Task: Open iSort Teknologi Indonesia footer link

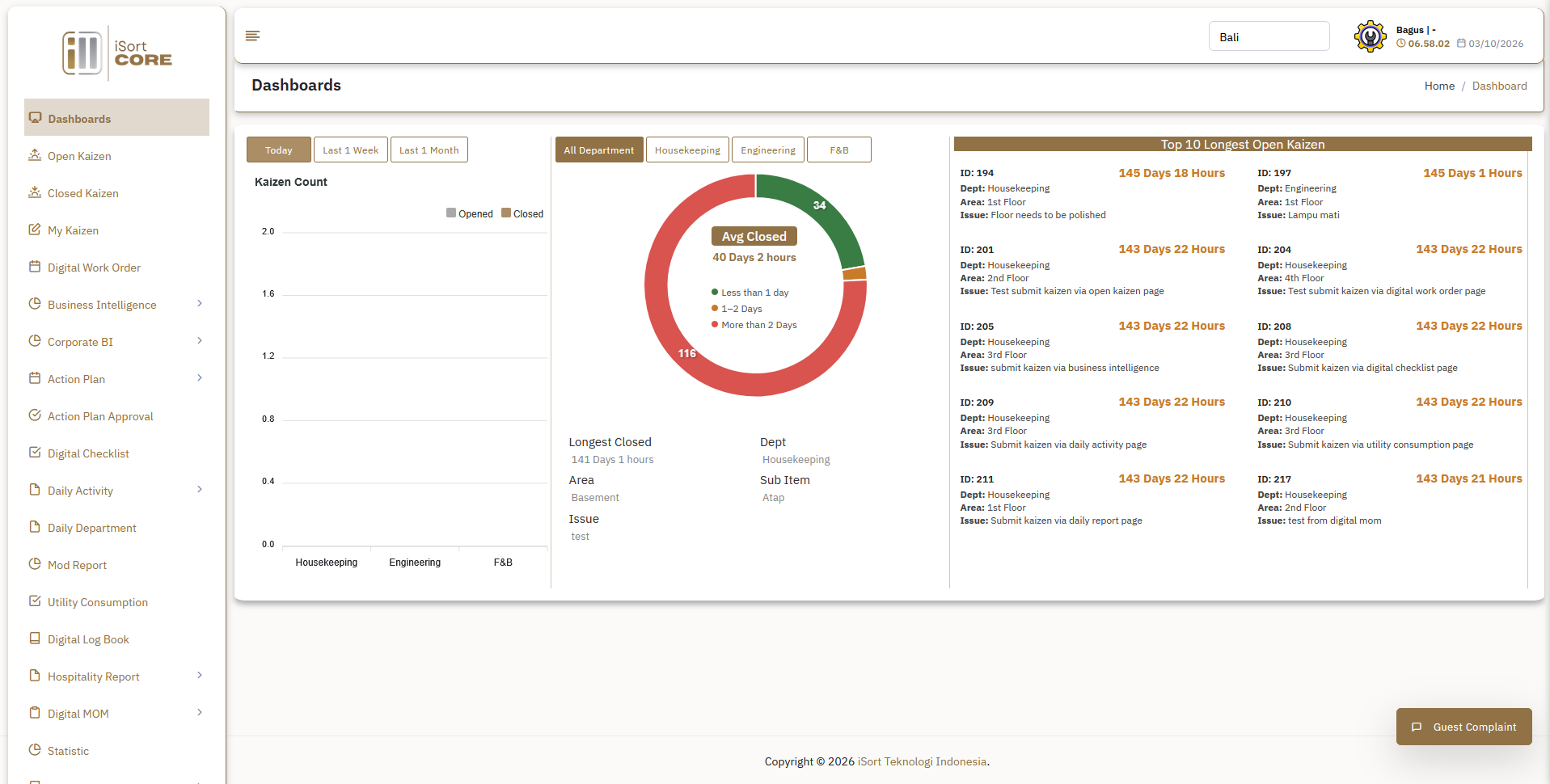Action: pyautogui.click(x=923, y=761)
